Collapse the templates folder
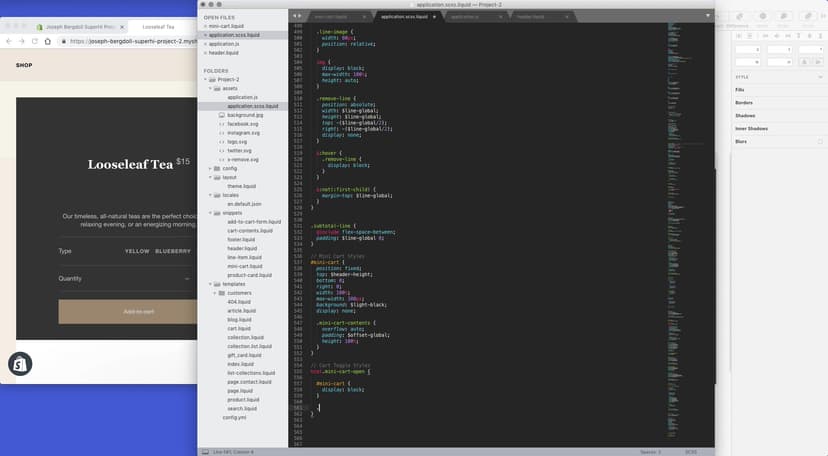The width and height of the screenshot is (828, 456). 210,284
